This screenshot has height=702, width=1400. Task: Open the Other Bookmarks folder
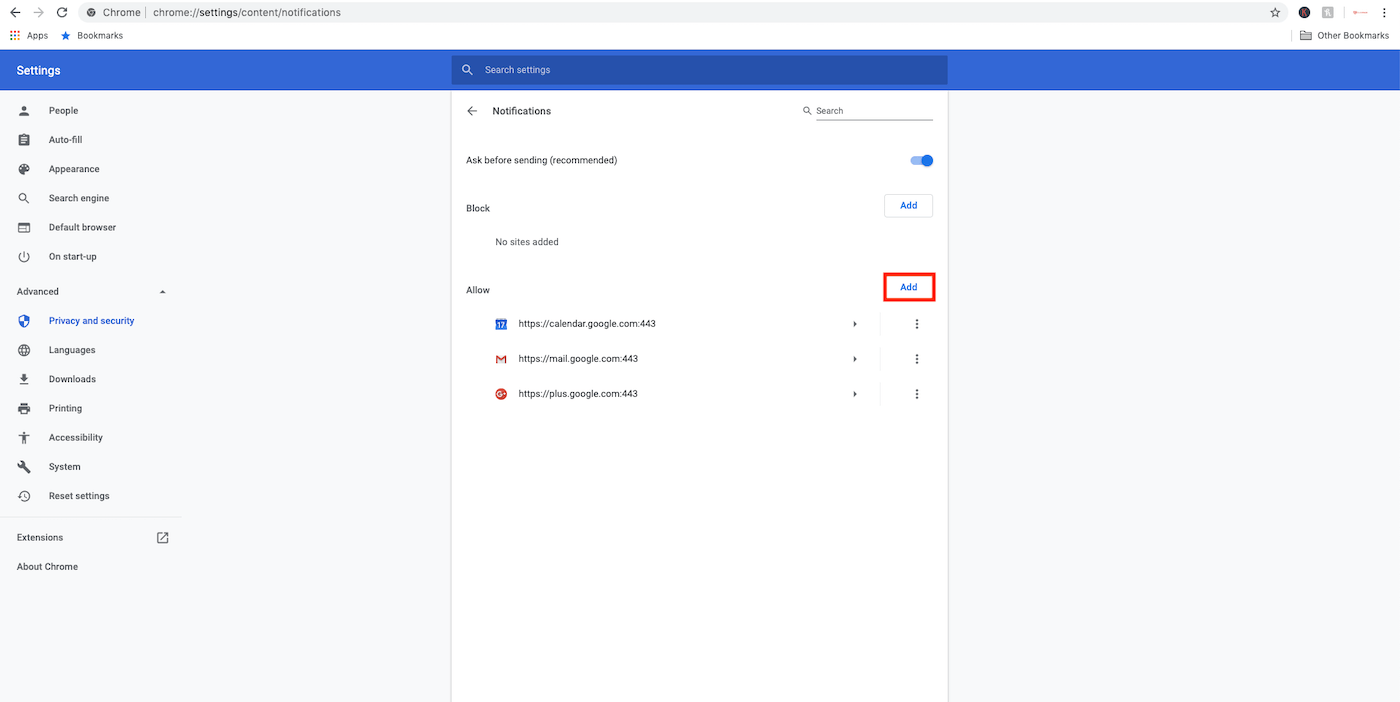click(1344, 35)
